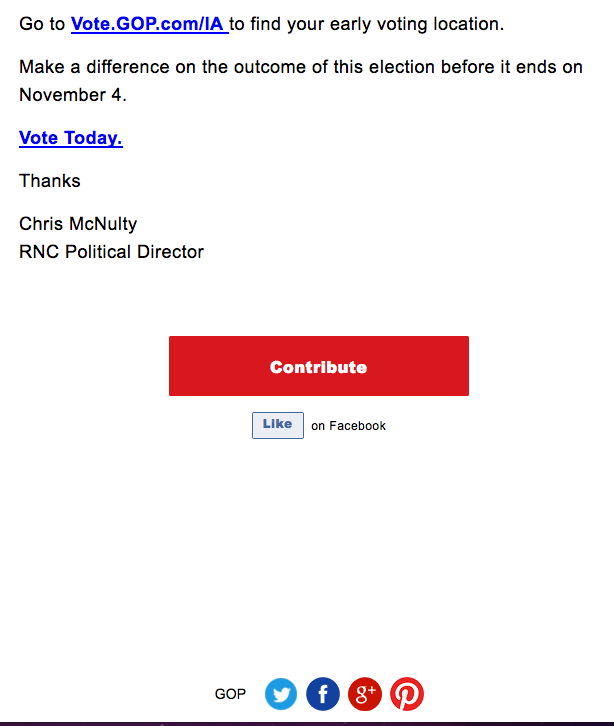Click the 'Go to' text before the link
Viewport: 614px width, 726px height.
[x=42, y=24]
